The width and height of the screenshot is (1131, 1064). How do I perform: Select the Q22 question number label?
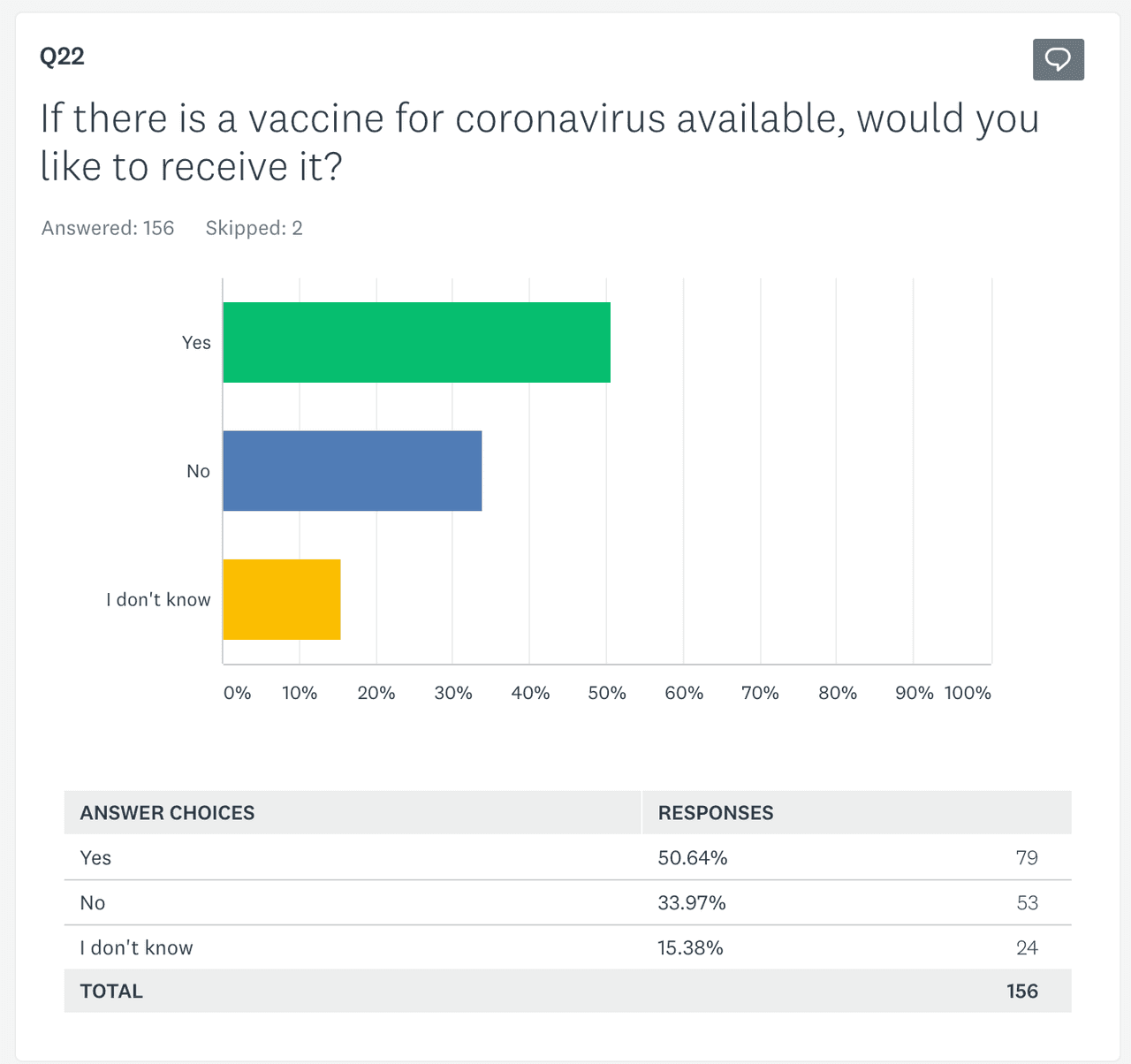[x=62, y=57]
